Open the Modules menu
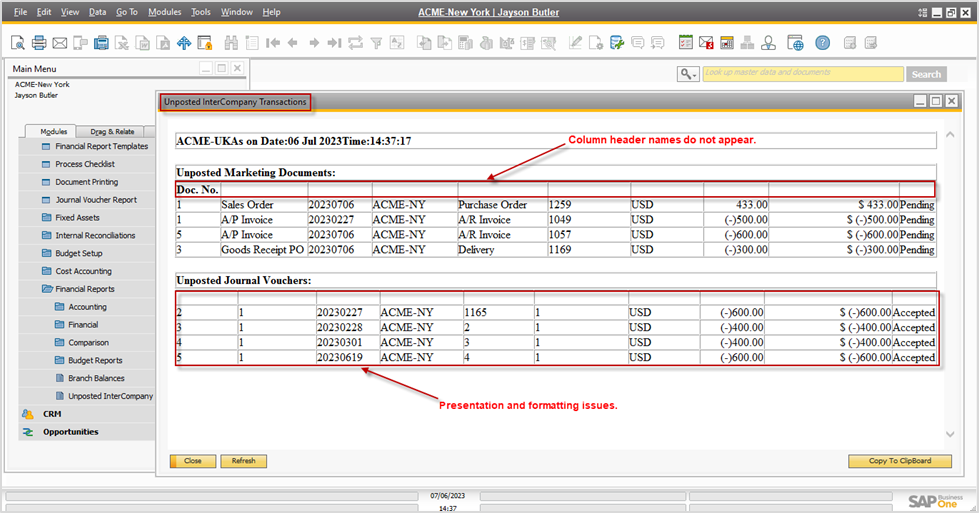 tap(164, 12)
